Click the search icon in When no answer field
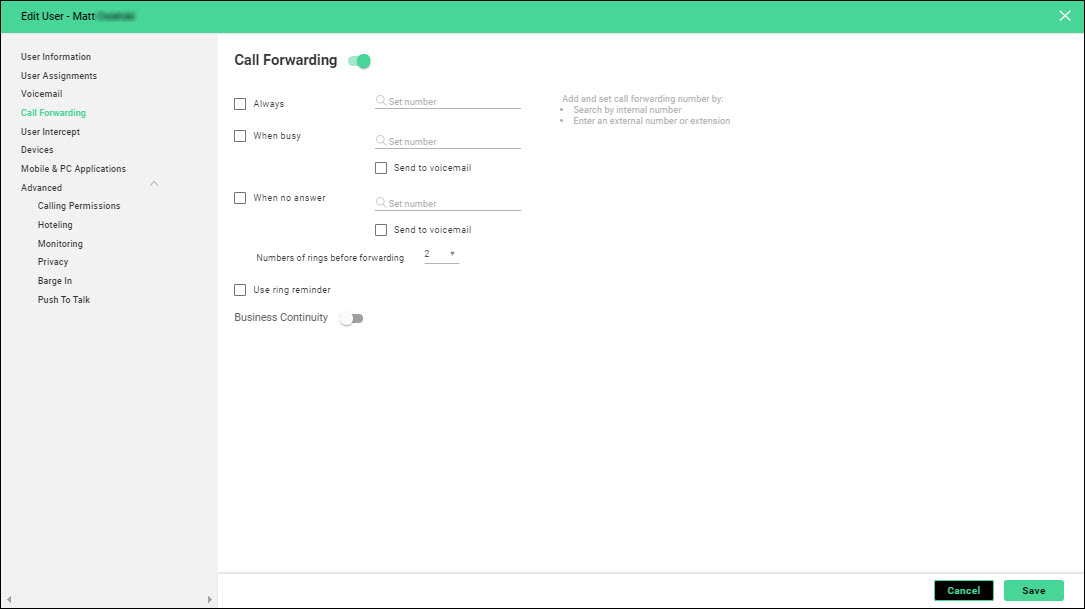 pos(381,203)
